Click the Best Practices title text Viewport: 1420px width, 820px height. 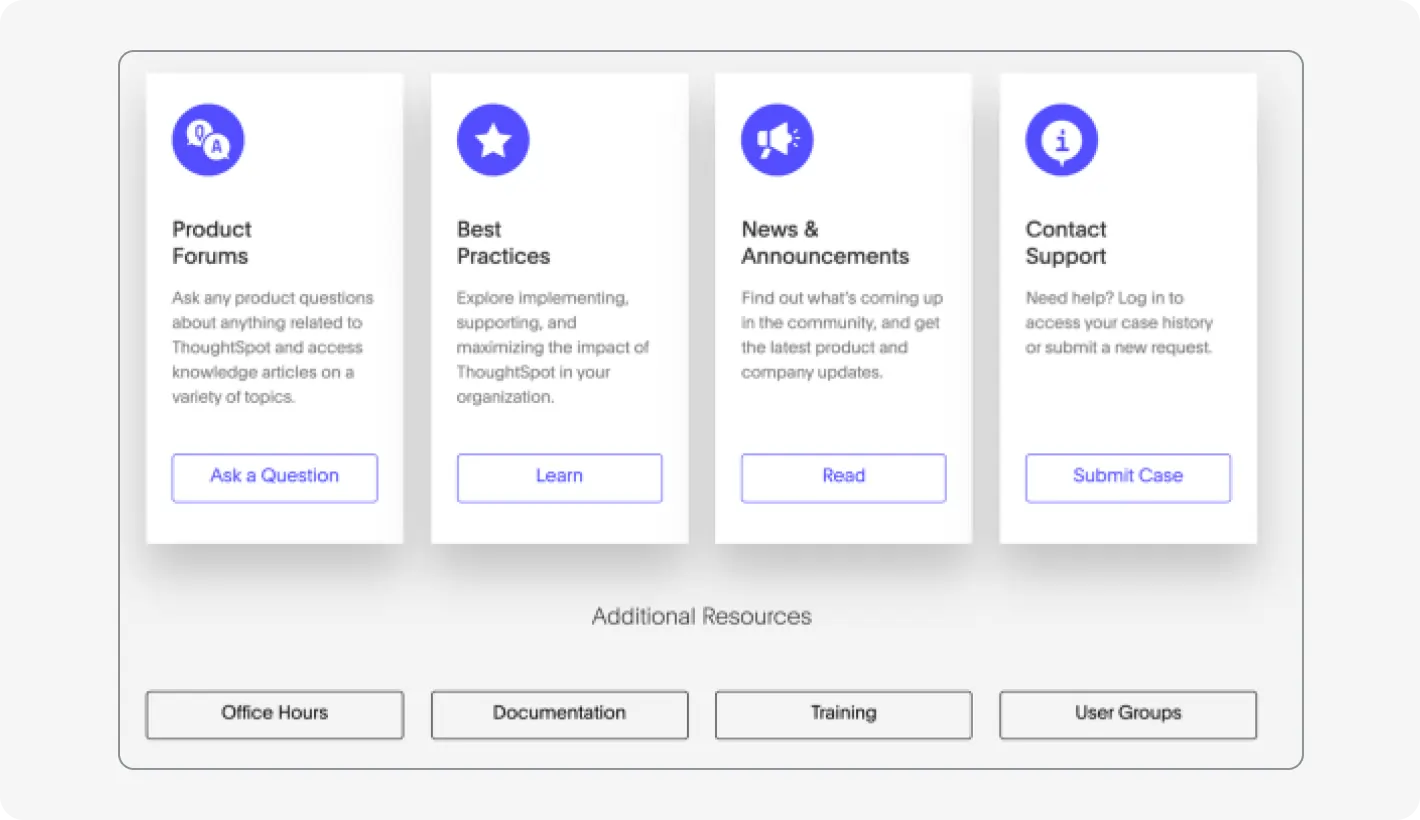pos(503,242)
